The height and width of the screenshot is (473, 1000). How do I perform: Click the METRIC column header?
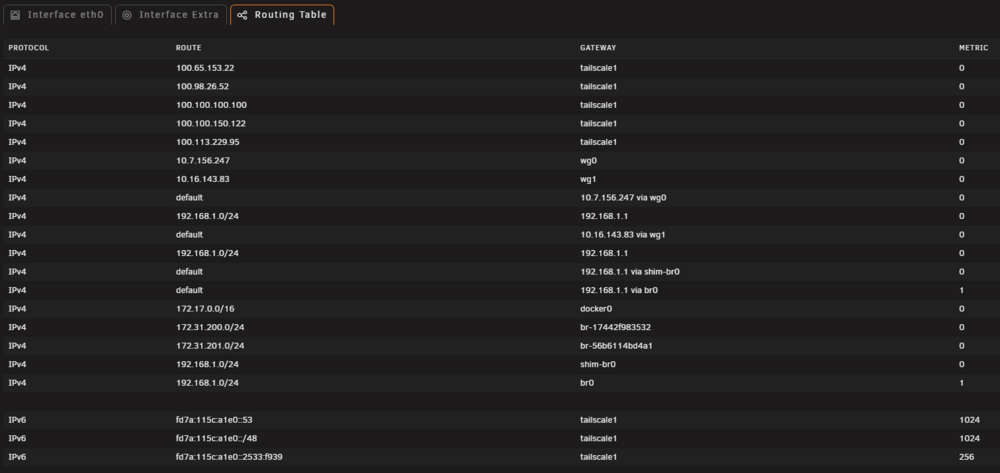(x=973, y=48)
